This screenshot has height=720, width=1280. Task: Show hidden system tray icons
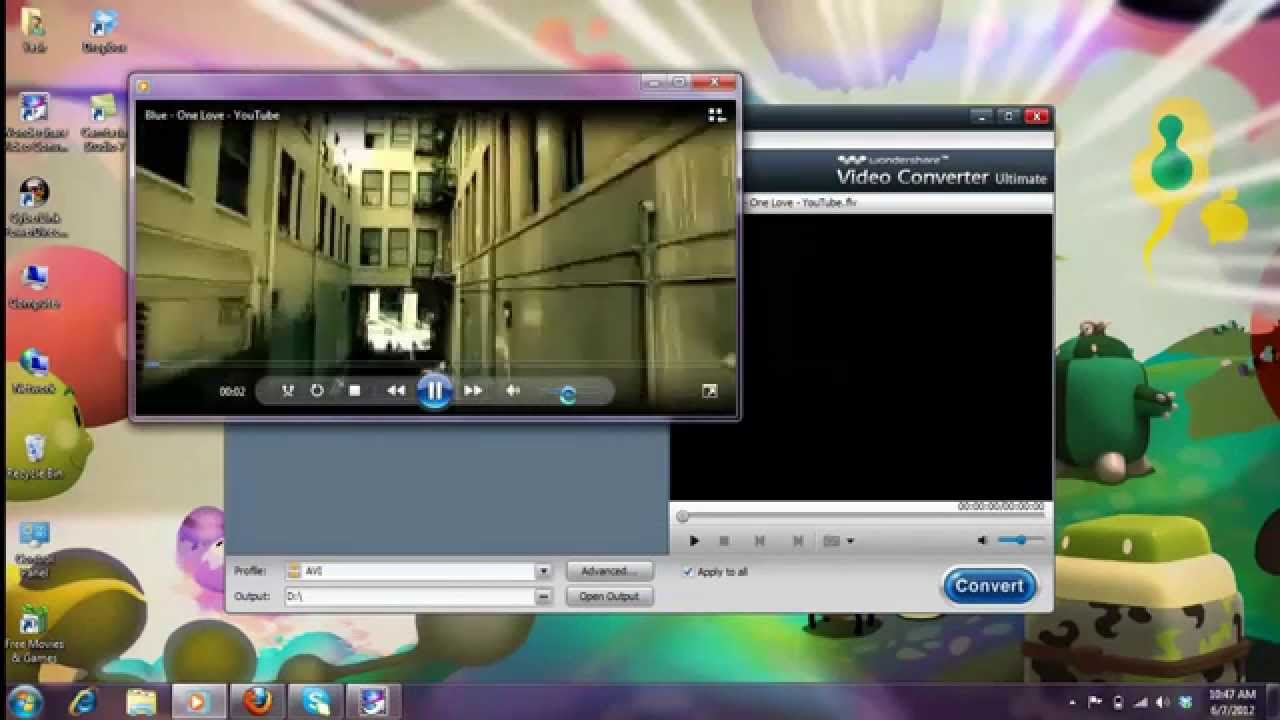pos(1073,701)
